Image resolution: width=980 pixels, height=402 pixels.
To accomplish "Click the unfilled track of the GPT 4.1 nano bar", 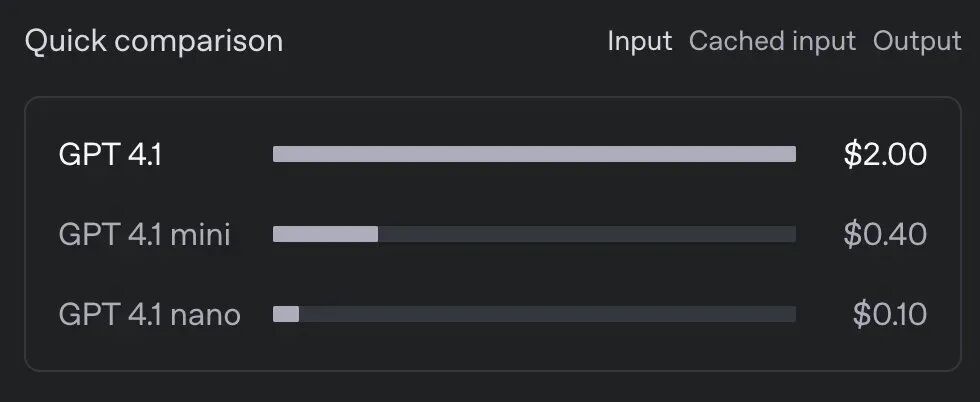I will click(x=548, y=314).
